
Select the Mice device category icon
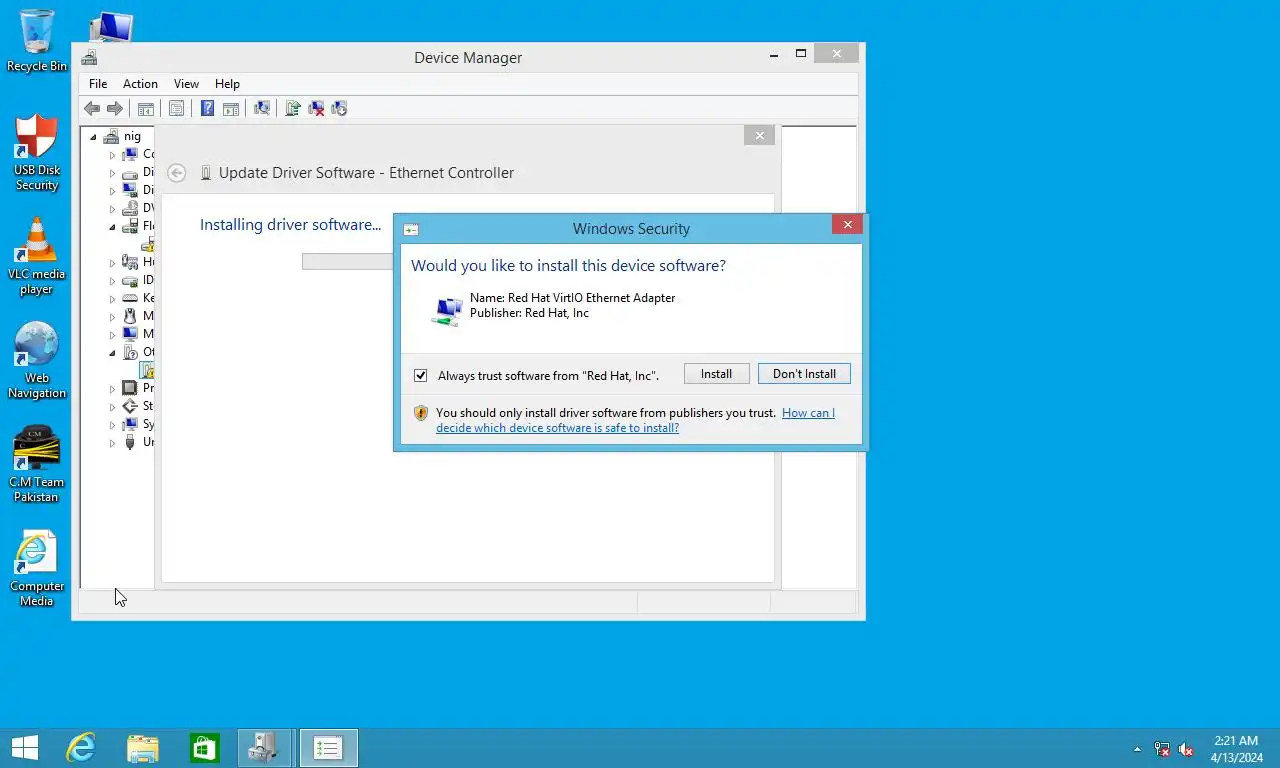click(130, 316)
